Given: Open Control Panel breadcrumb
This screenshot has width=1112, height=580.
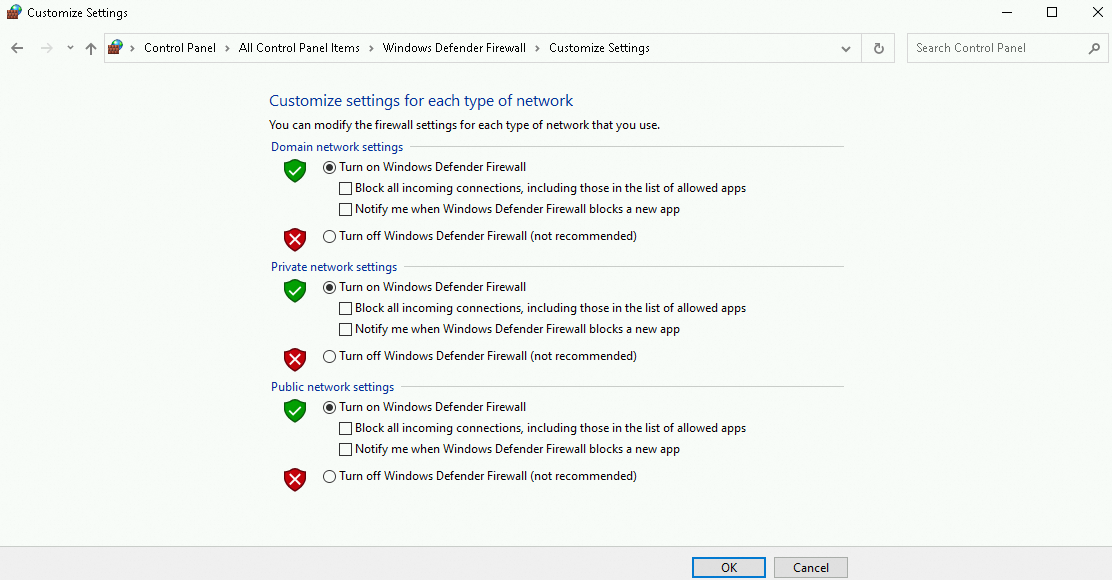Looking at the screenshot, I should (x=179, y=48).
